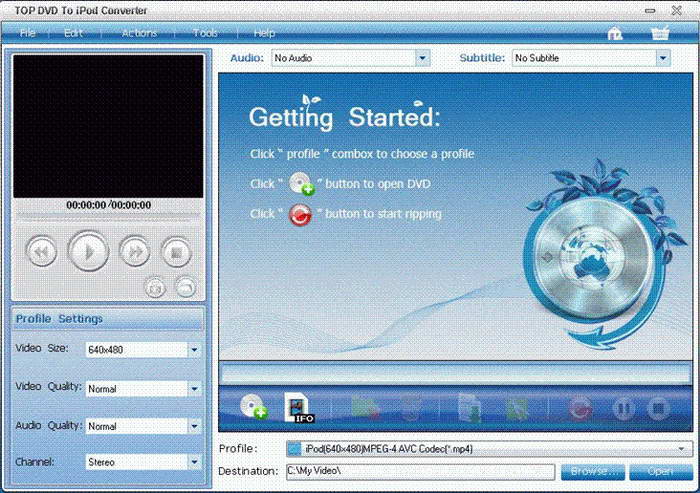Click the 'Profile Settings' heading
Image resolution: width=700 pixels, height=493 pixels.
[x=59, y=319]
